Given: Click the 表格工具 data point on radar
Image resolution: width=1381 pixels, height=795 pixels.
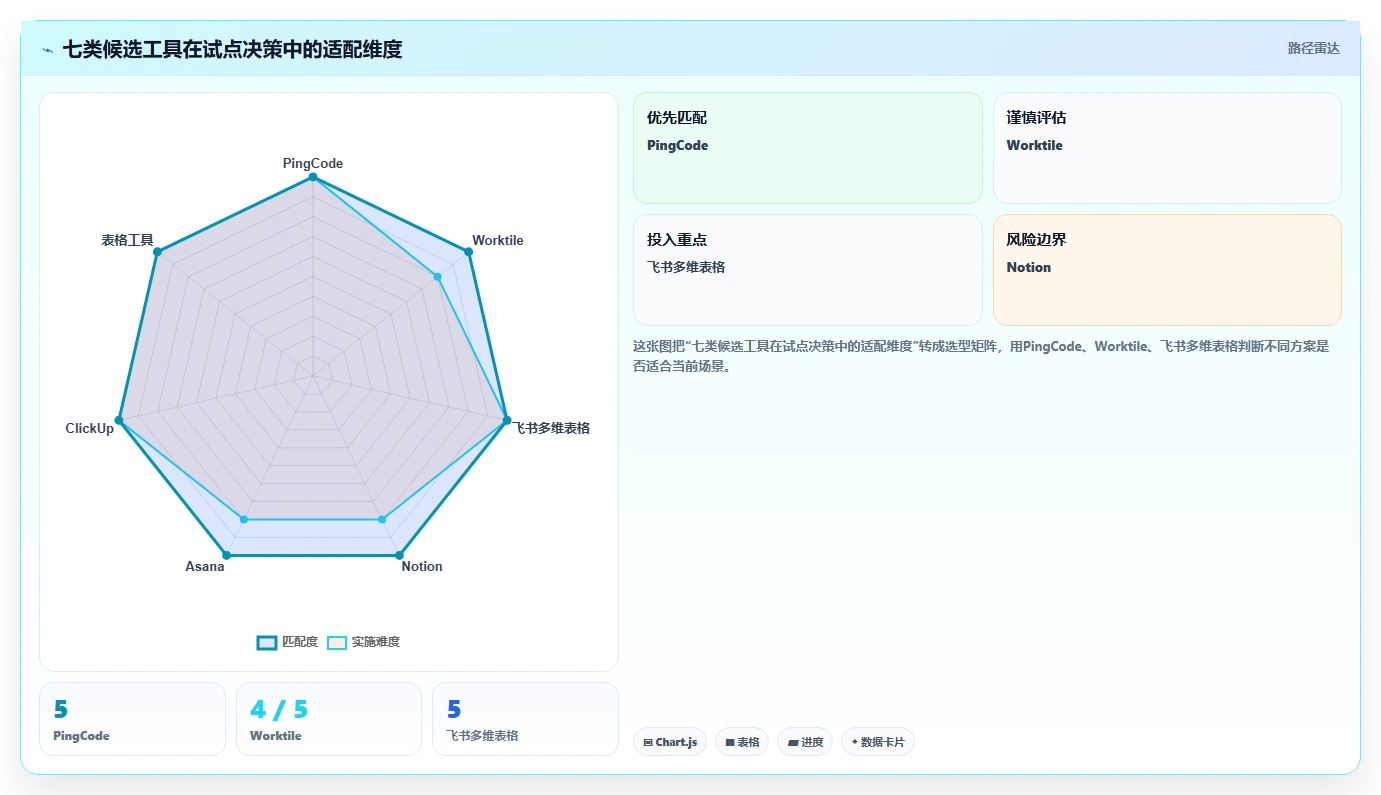Looking at the screenshot, I should 157,252.
